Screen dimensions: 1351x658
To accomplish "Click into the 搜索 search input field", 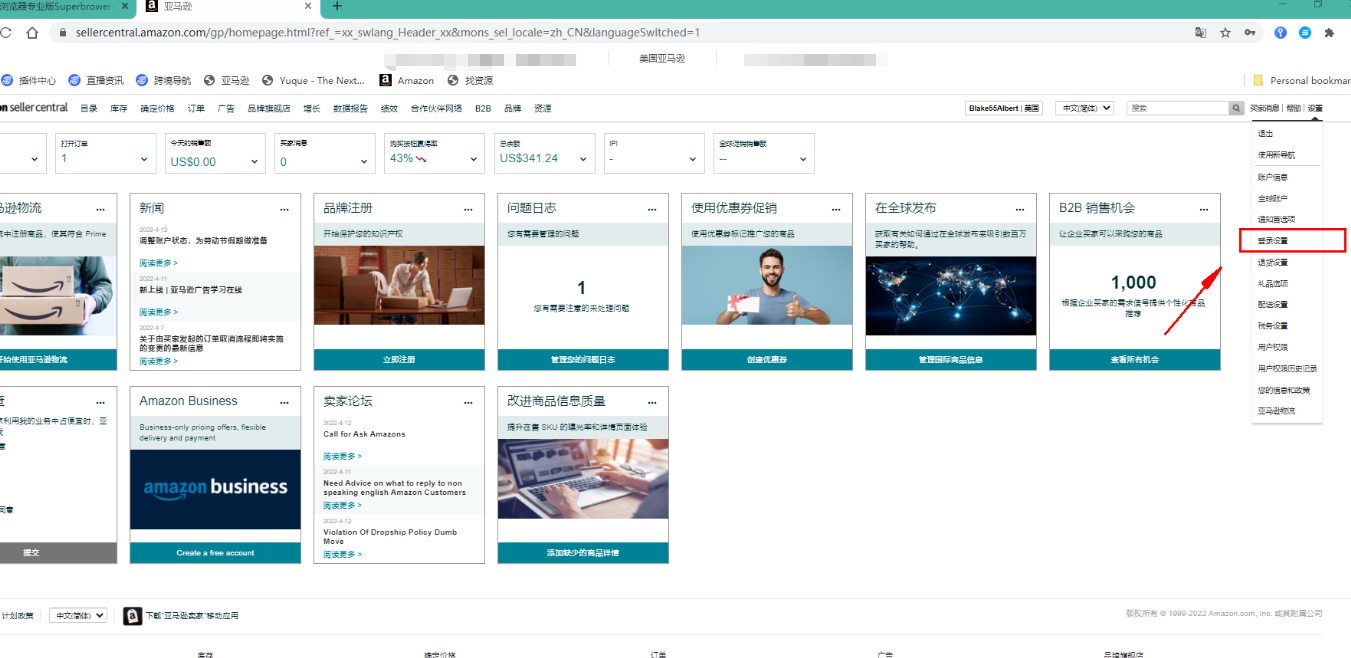I will [1177, 108].
